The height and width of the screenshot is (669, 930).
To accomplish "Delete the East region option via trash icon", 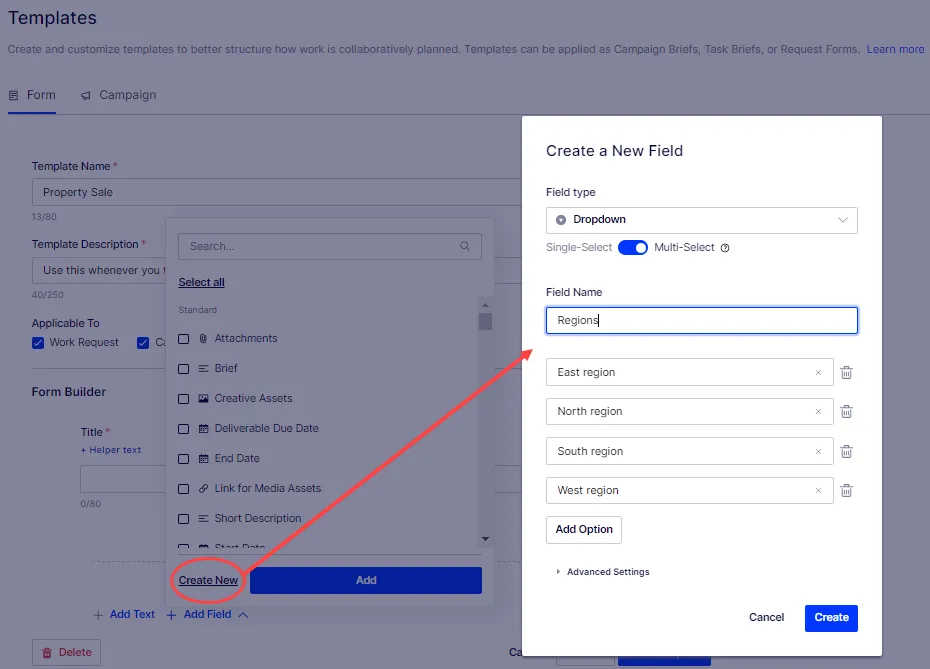I will pyautogui.click(x=846, y=372).
